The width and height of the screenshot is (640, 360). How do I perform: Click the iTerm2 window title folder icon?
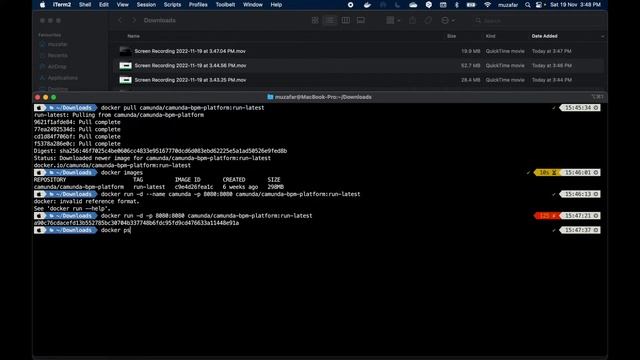coord(270,97)
